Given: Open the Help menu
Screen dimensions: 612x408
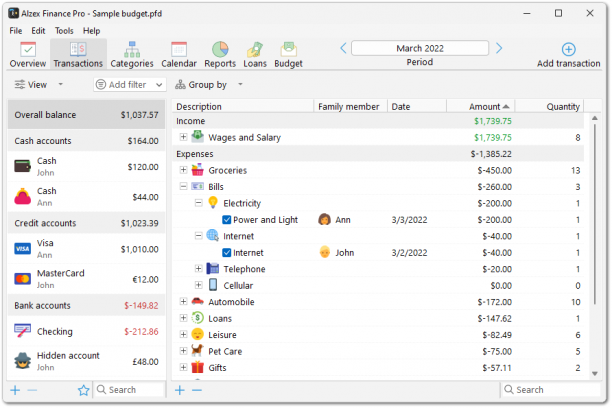Looking at the screenshot, I should coord(91,30).
